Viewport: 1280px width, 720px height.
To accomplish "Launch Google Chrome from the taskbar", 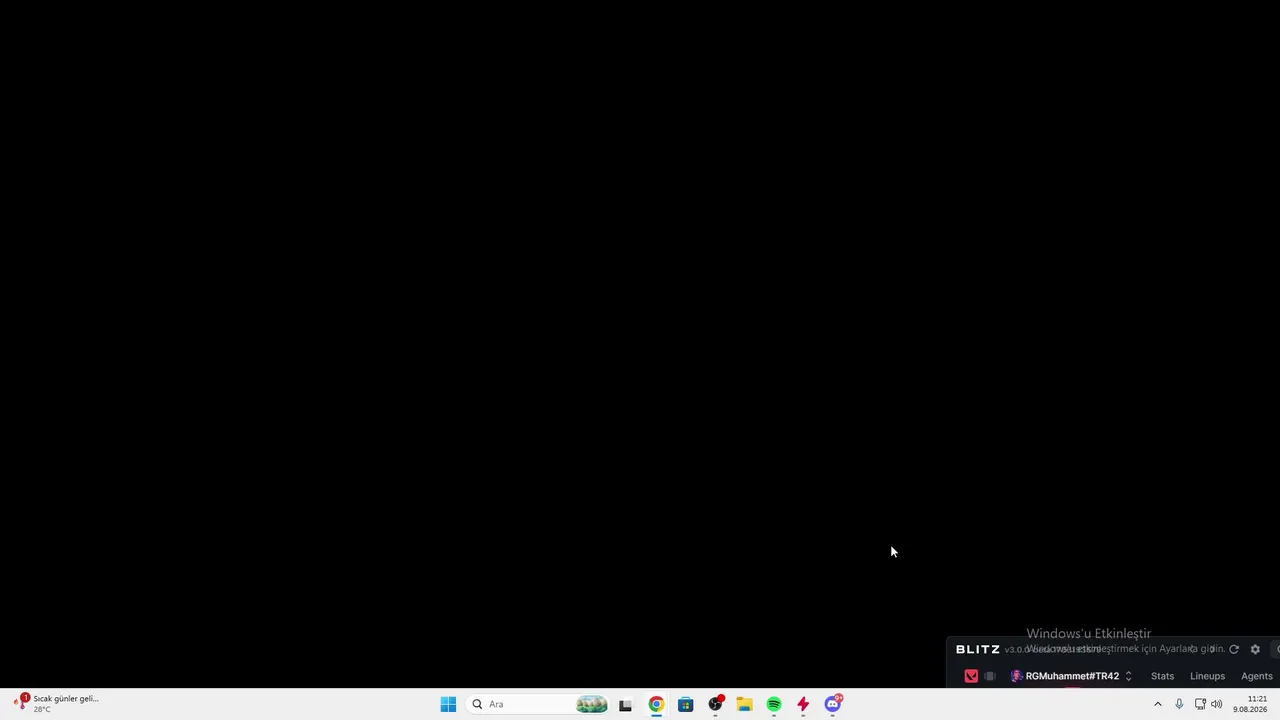I will 656,704.
